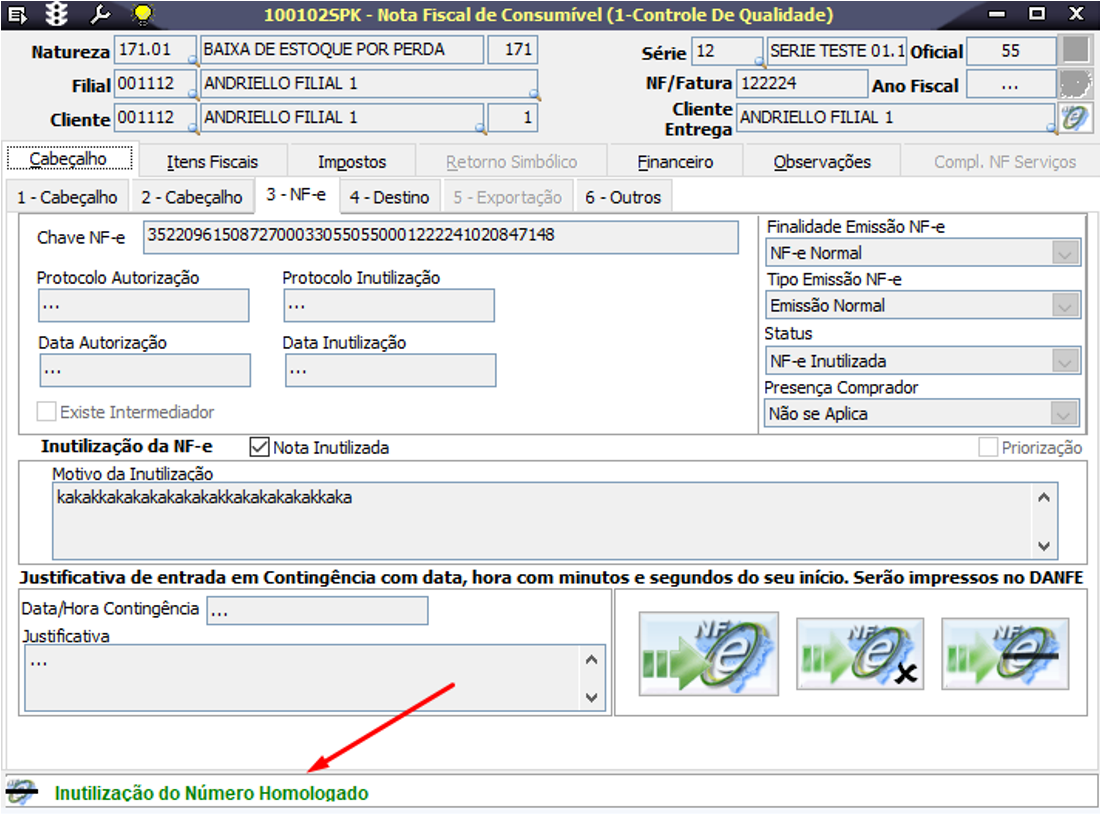Click the Retorno Simbólico tab
The height and width of the screenshot is (814, 1100).
(x=511, y=161)
